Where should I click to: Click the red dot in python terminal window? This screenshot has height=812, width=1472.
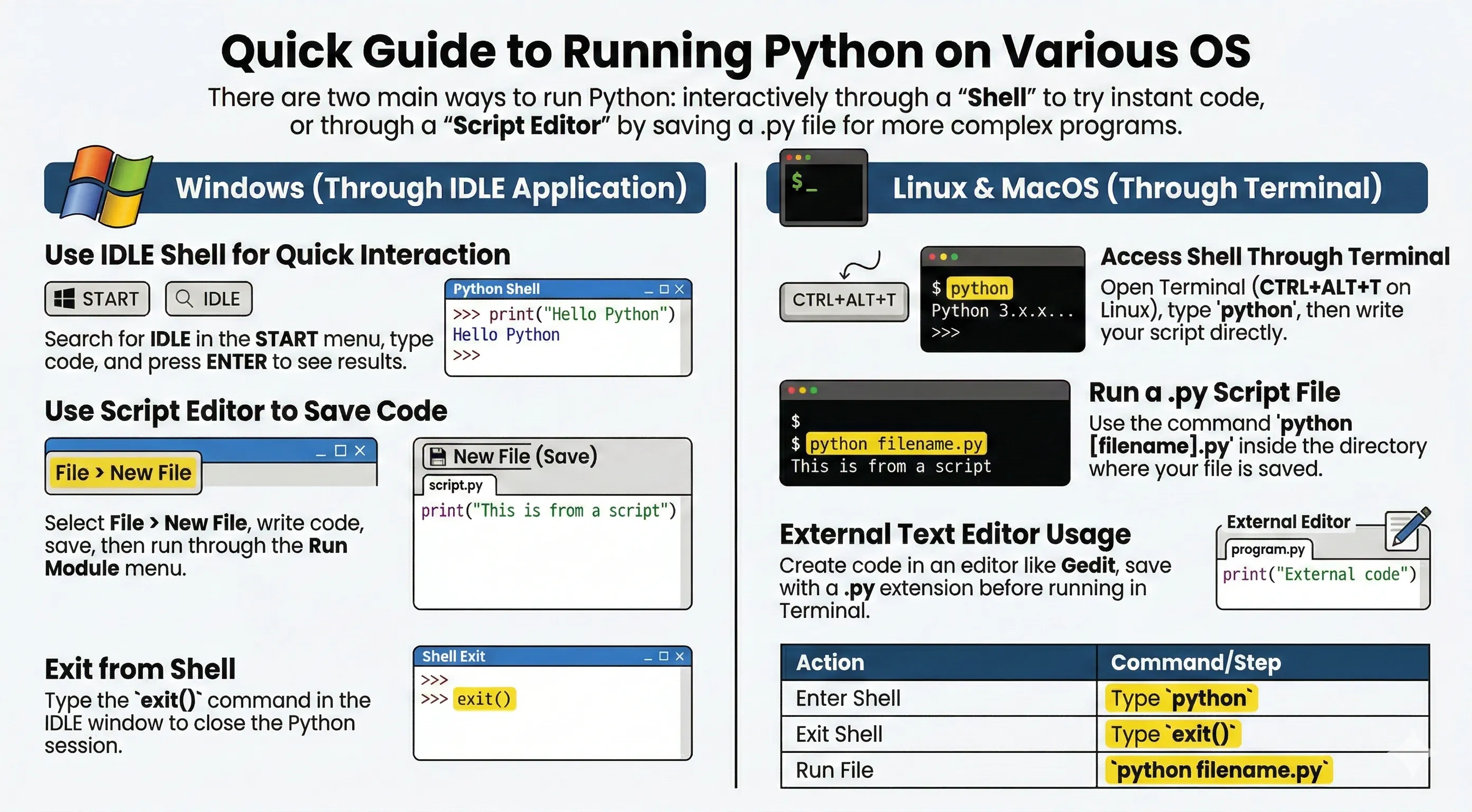coord(932,256)
